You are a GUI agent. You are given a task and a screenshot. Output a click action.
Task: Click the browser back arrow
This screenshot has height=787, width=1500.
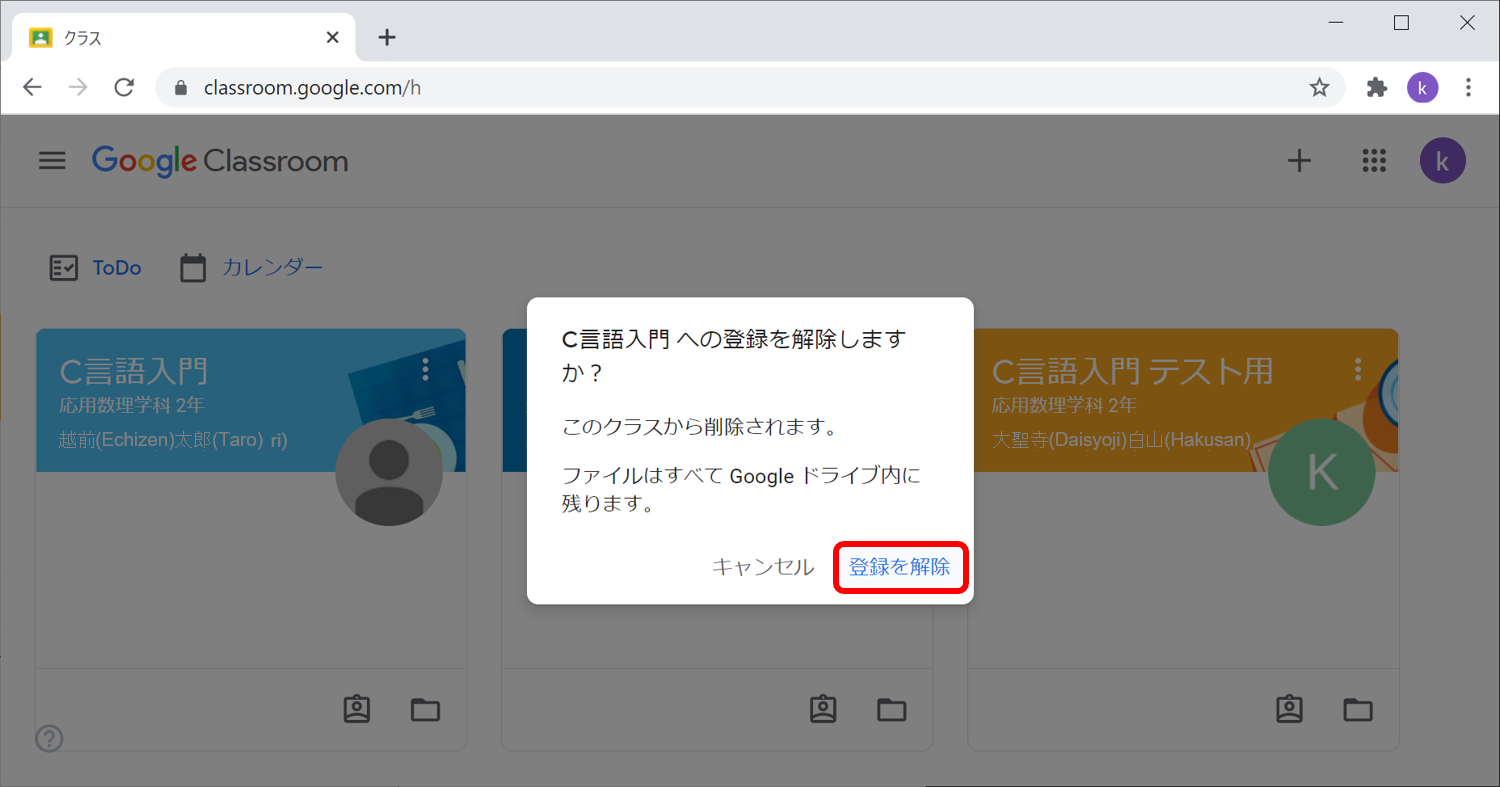pos(32,88)
